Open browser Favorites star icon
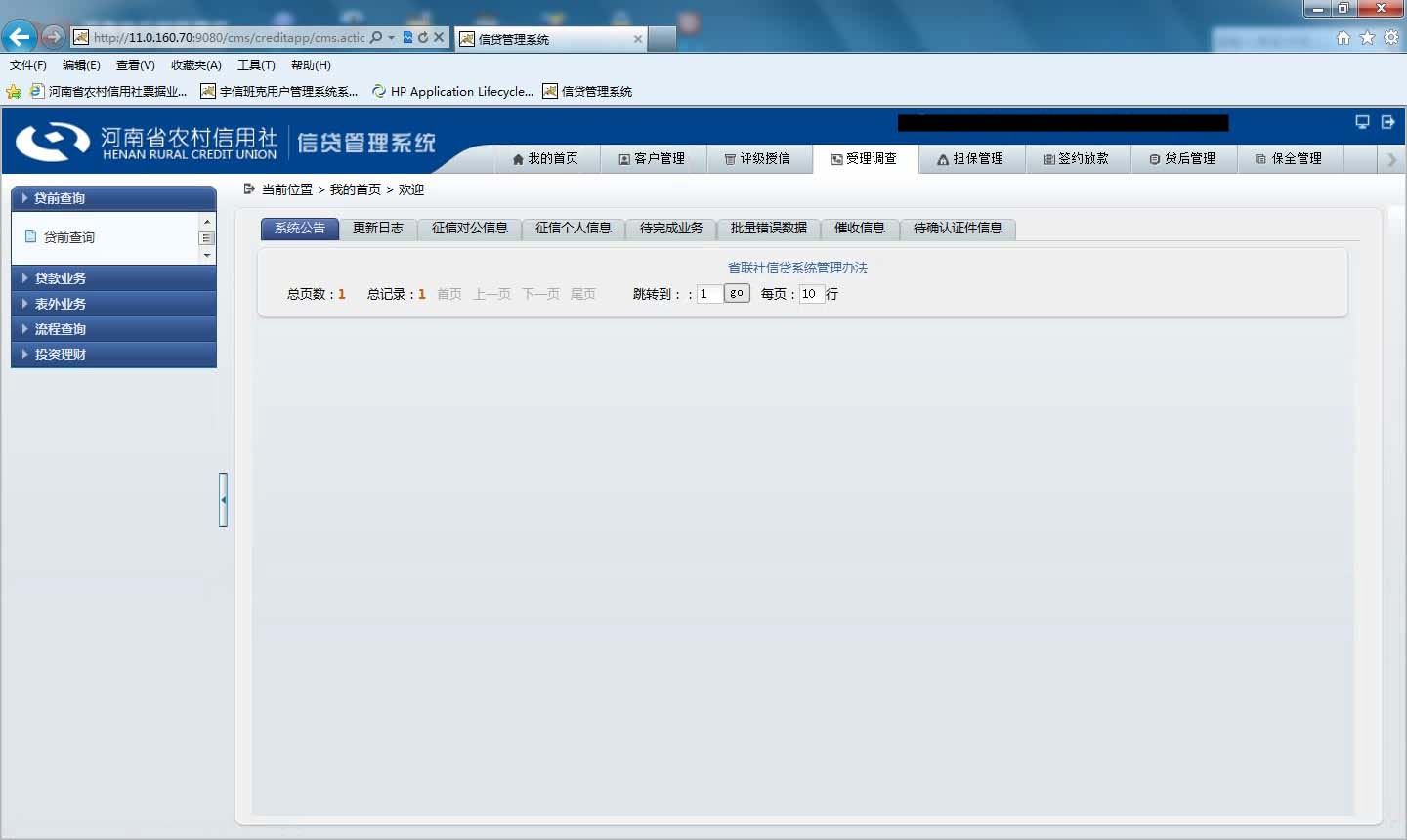This screenshot has width=1407, height=840. [x=1367, y=37]
